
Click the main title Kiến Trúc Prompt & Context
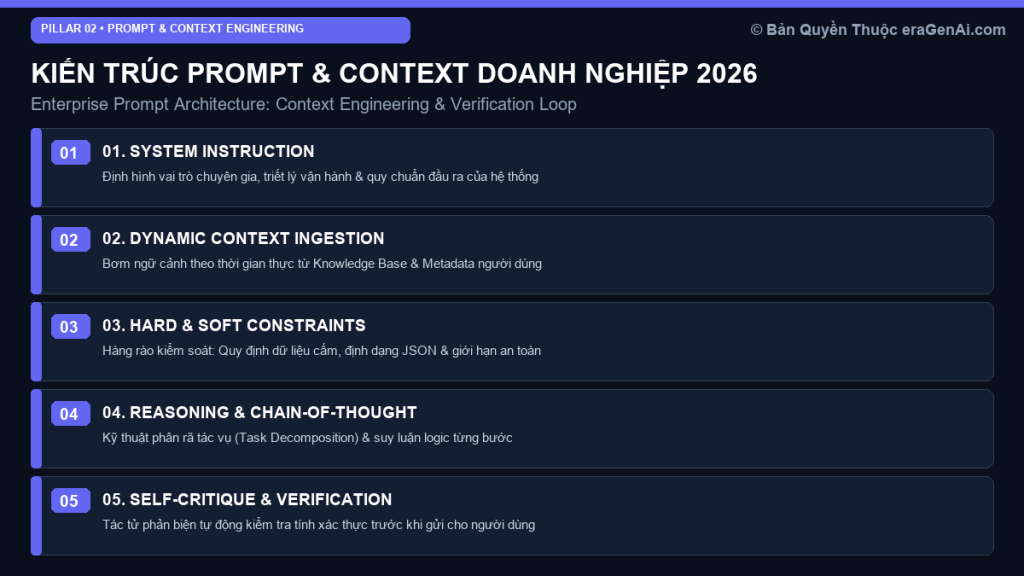394,74
